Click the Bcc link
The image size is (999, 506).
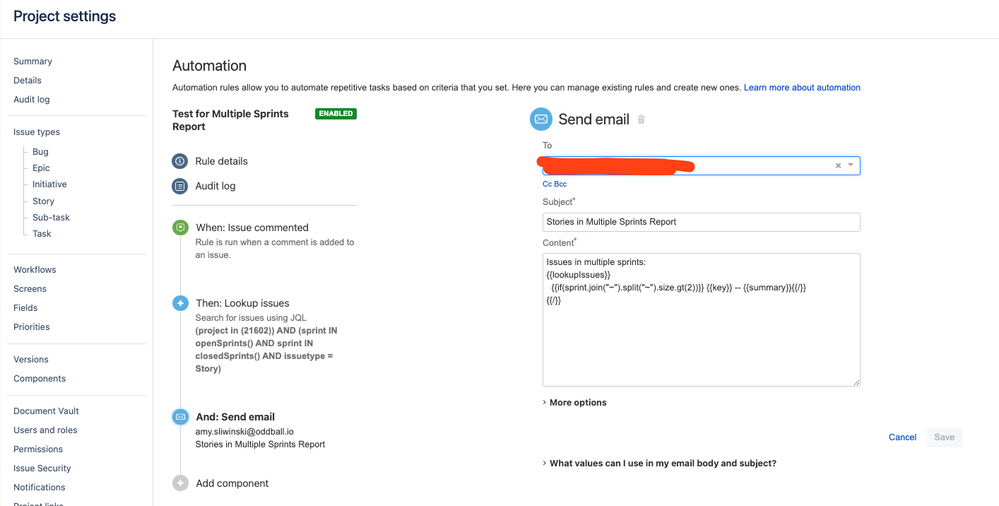(560, 184)
